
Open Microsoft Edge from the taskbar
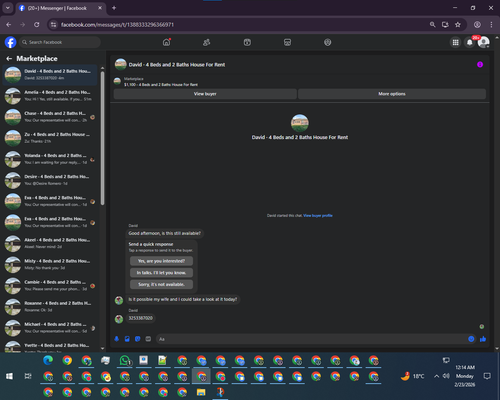coord(48,360)
